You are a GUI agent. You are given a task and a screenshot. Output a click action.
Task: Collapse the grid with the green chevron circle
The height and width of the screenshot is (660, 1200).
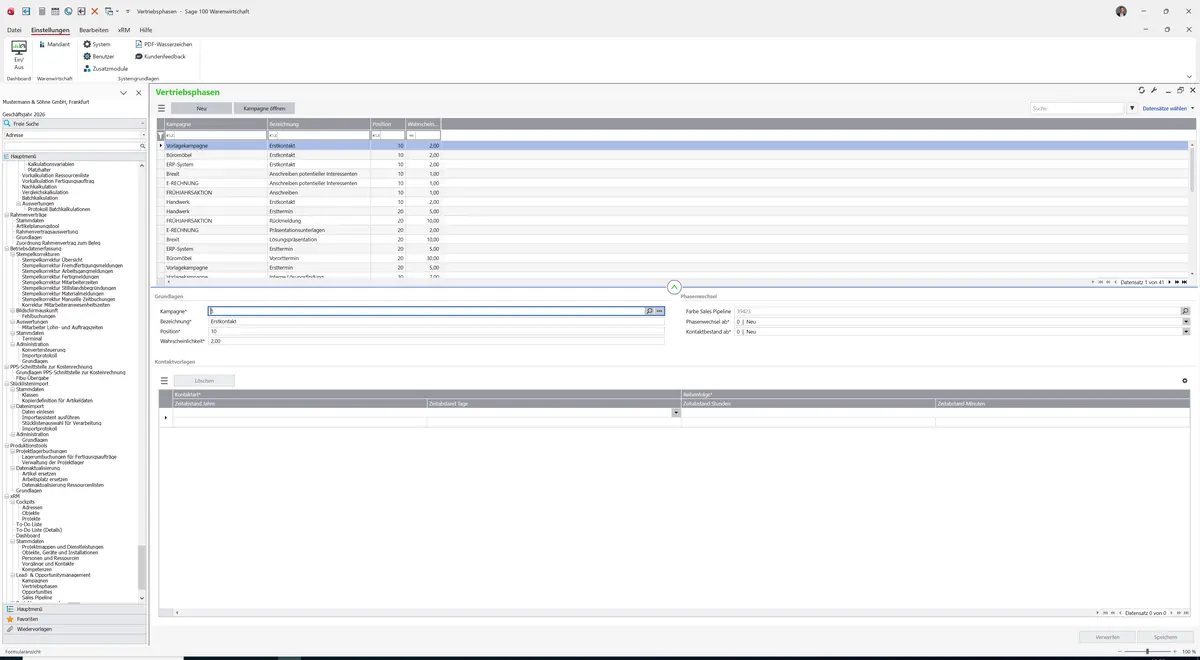click(x=674, y=287)
